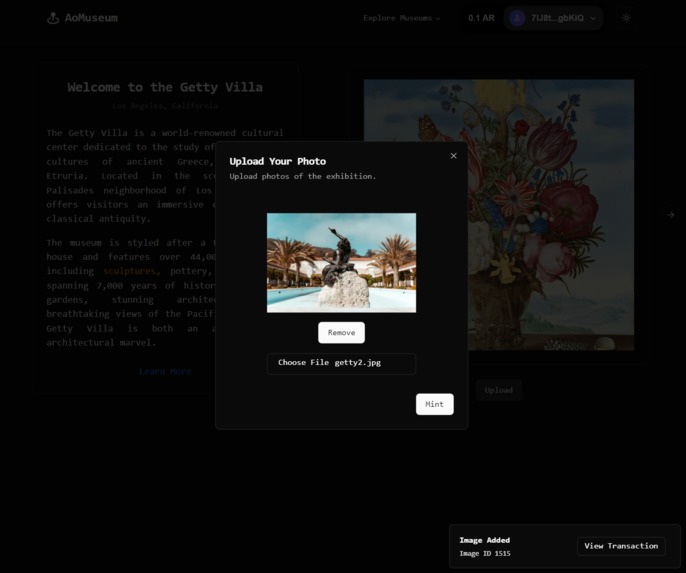Remove the selected statue photo
This screenshot has width=686, height=573.
point(341,332)
